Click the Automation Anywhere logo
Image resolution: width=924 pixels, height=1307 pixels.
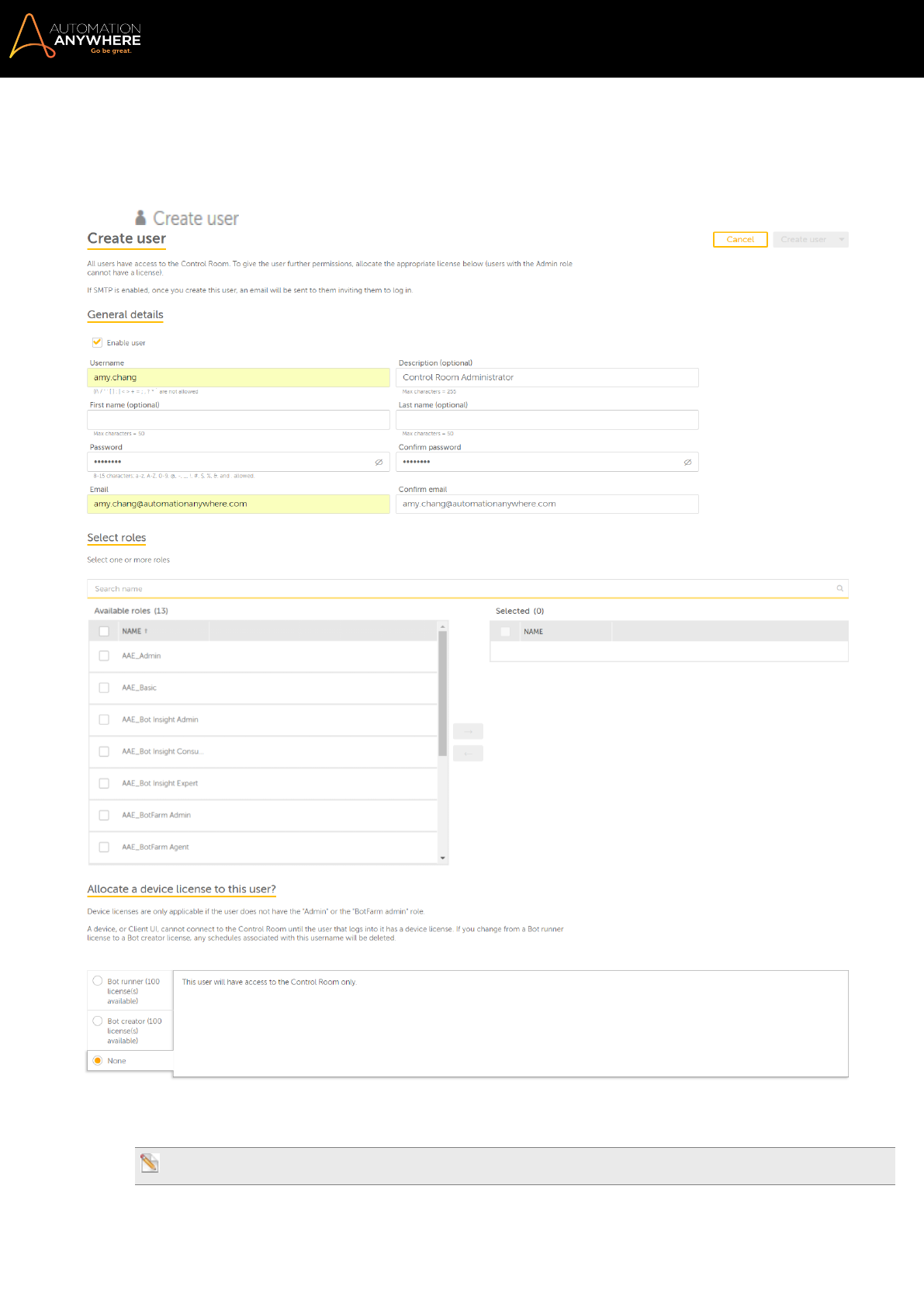point(75,36)
